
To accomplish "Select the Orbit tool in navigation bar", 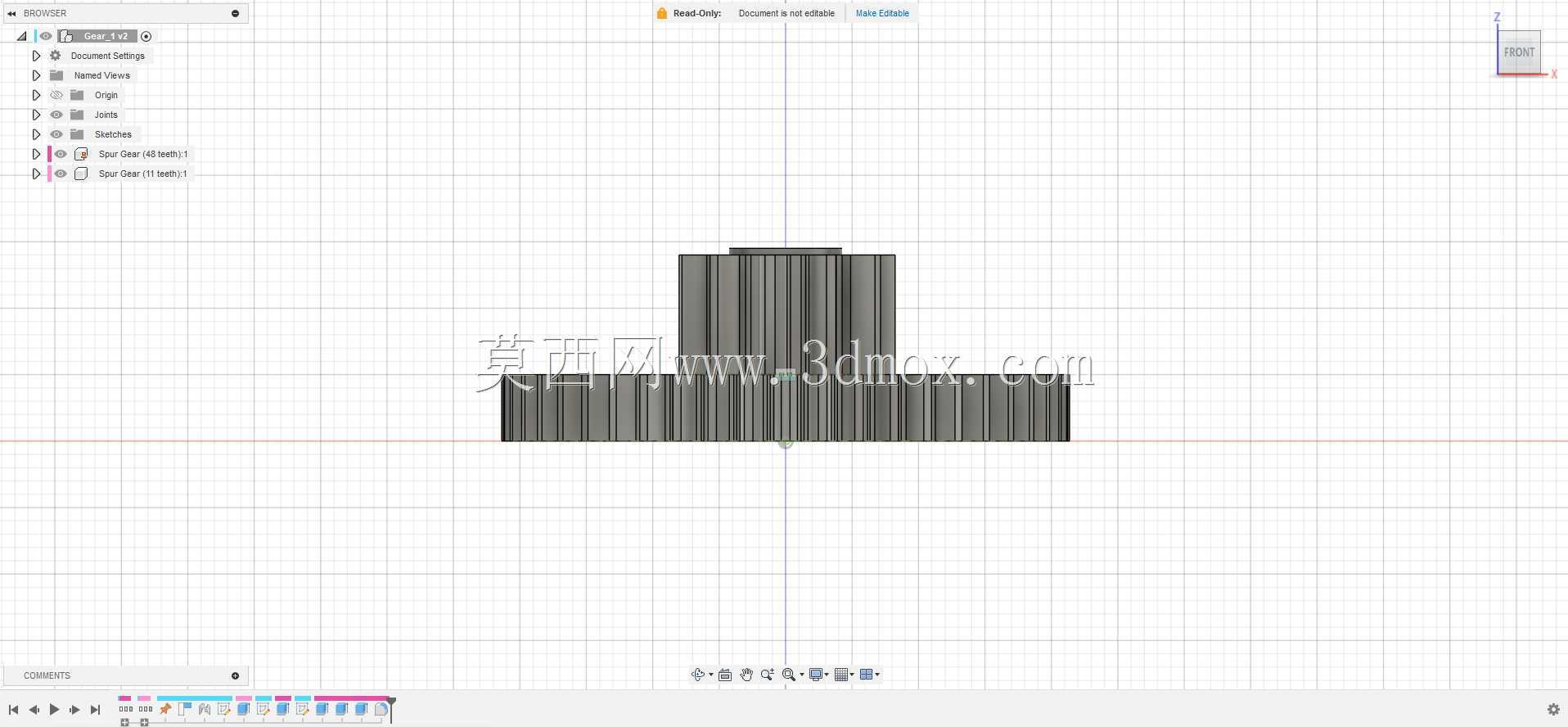I will pos(697,675).
